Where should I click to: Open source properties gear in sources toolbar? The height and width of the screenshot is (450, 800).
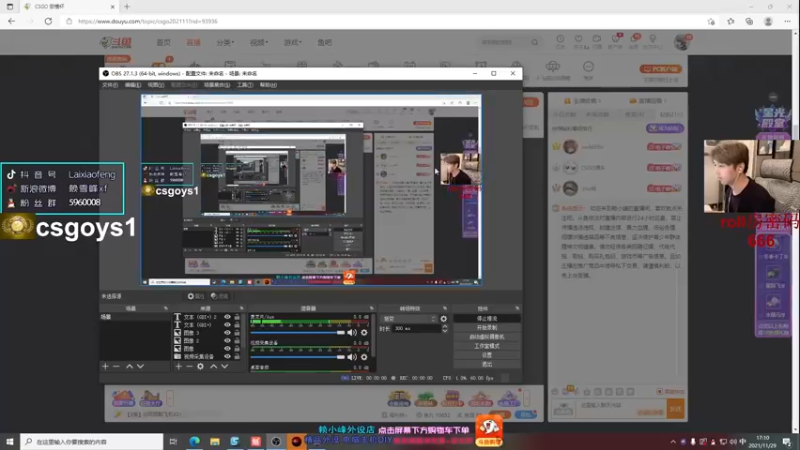(201, 366)
